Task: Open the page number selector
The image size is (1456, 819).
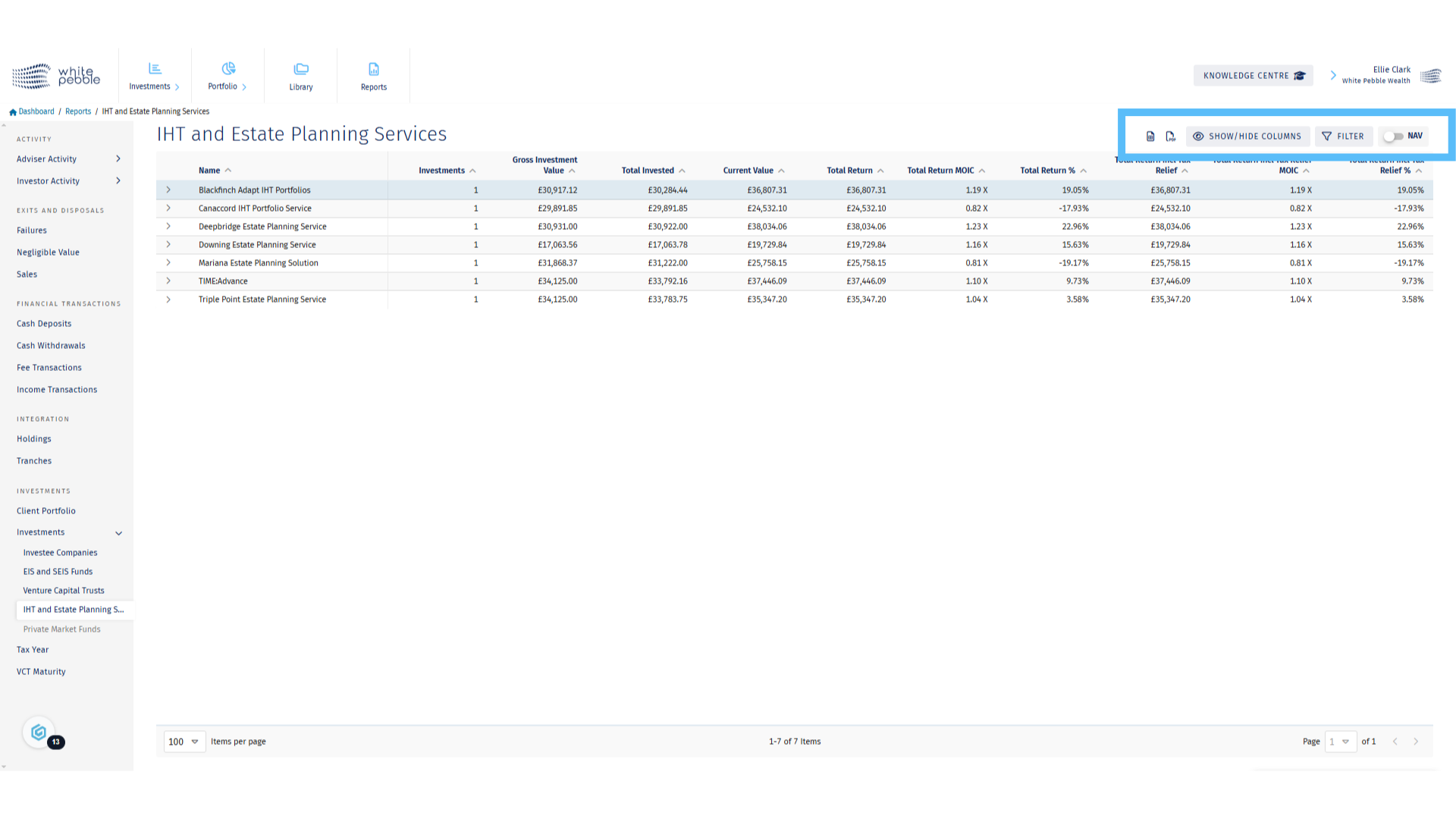Action: pyautogui.click(x=1340, y=742)
